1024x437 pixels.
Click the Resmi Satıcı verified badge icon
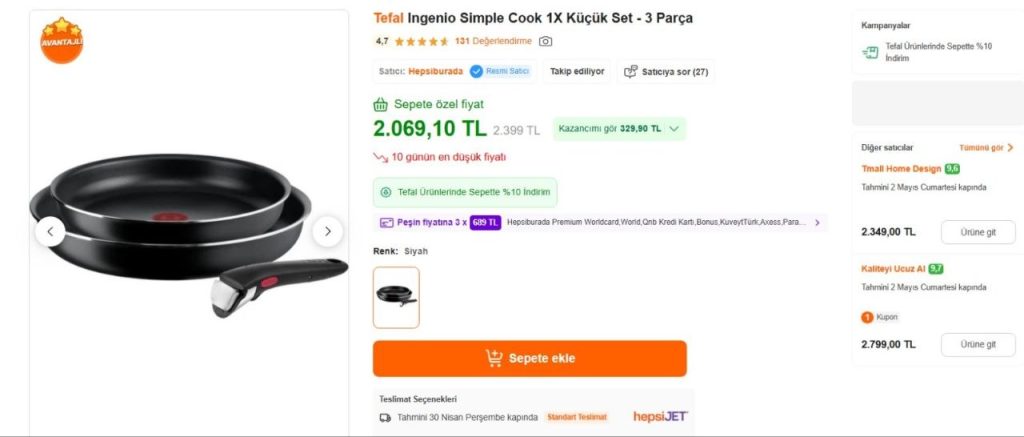(476, 71)
